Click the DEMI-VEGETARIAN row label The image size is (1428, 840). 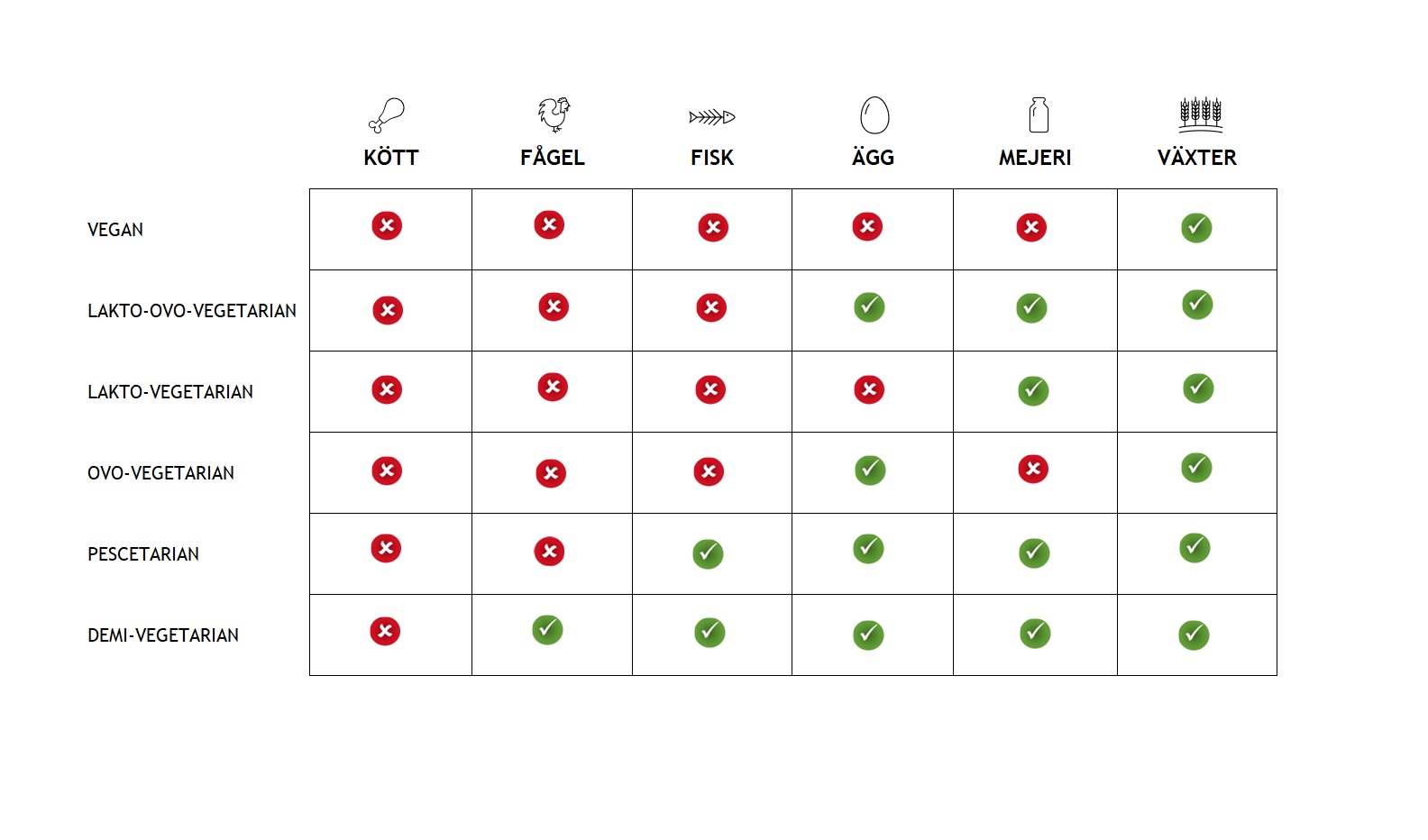pos(163,635)
